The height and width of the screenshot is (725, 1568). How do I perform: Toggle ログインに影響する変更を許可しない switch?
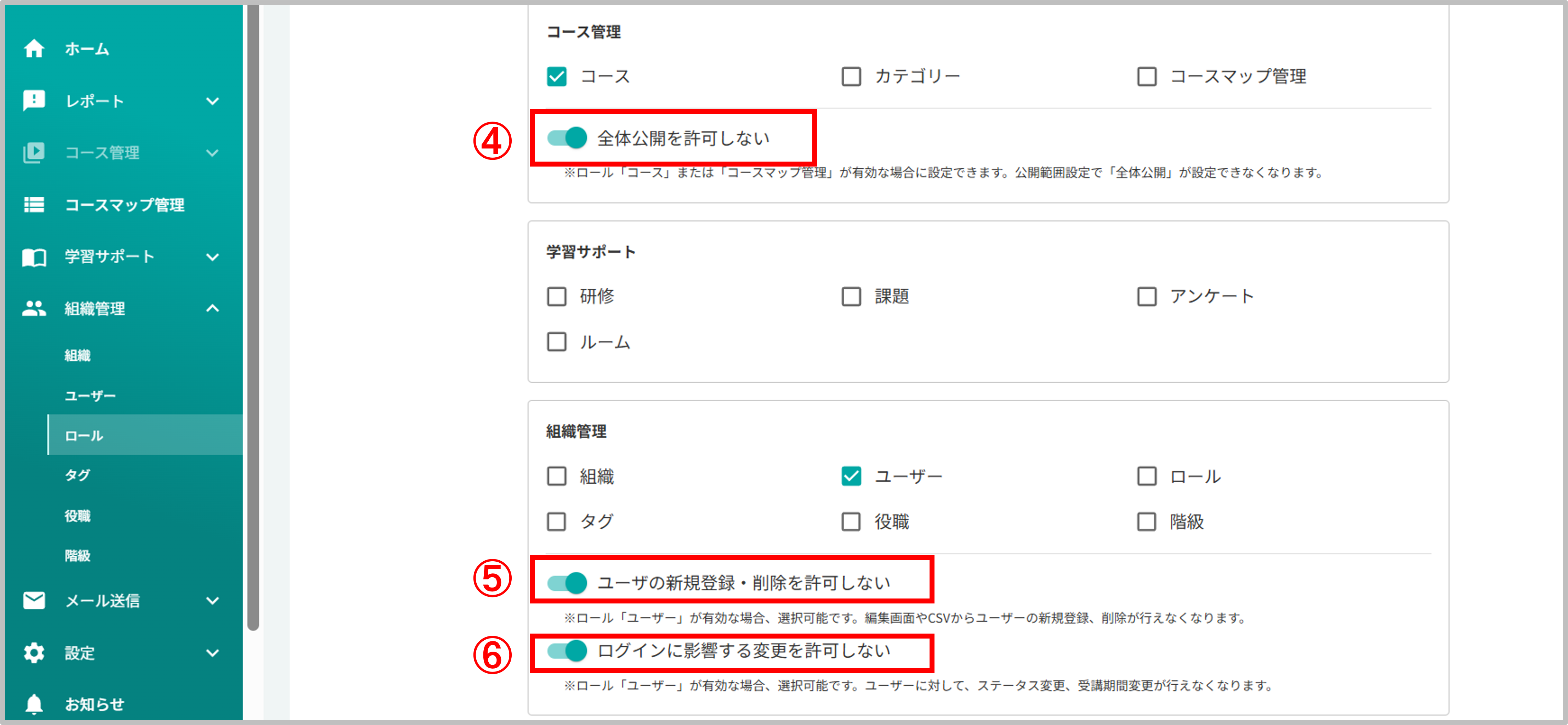567,651
